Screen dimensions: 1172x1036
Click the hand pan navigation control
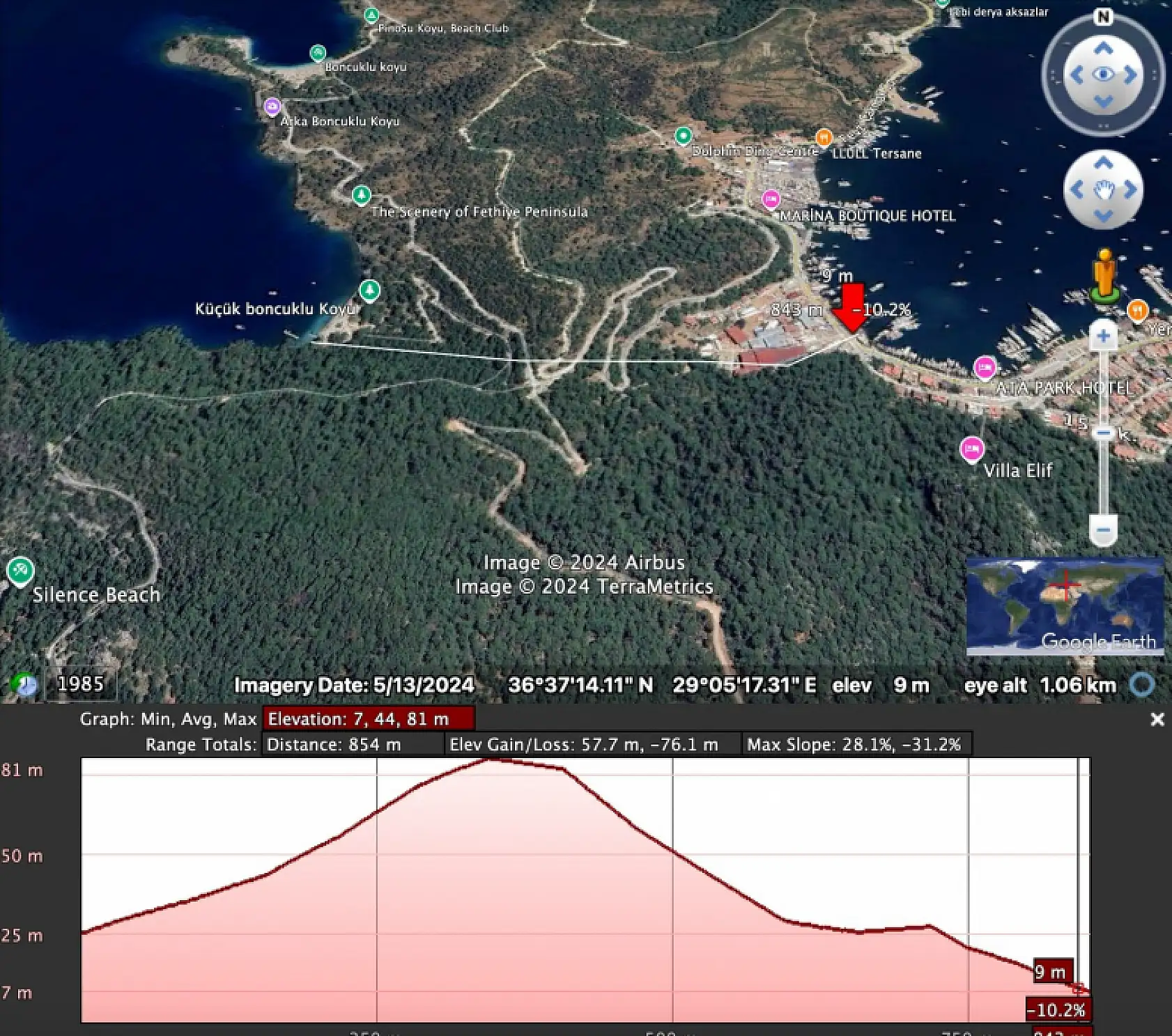[x=1103, y=187]
